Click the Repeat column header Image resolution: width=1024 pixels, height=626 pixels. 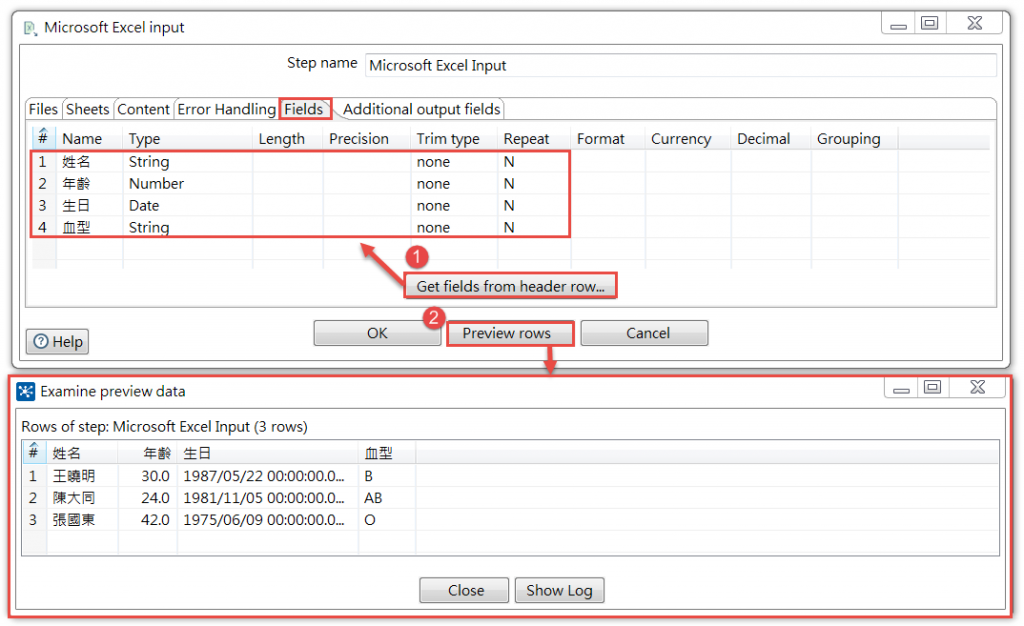[534, 139]
